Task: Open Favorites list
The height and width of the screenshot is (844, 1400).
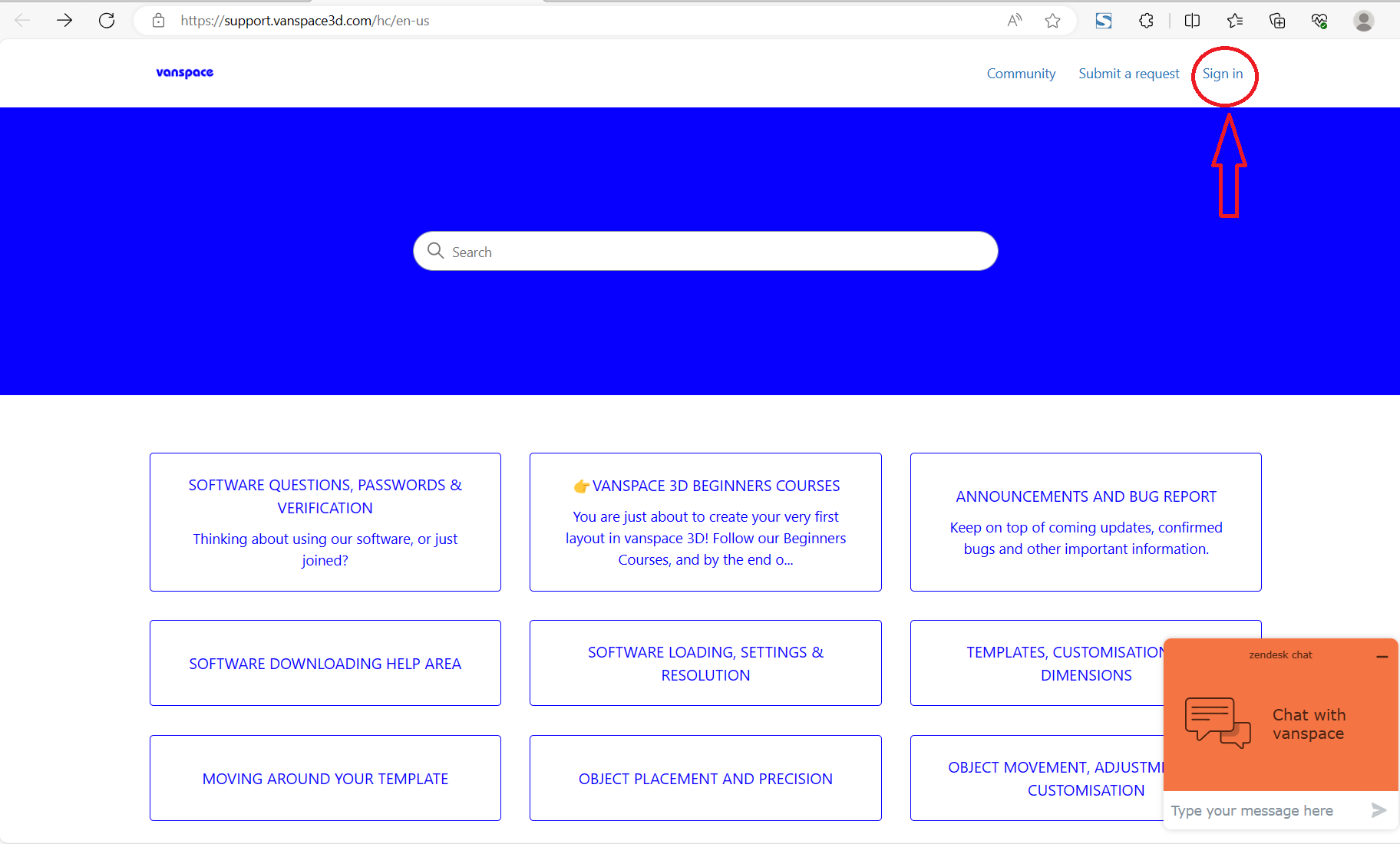Action: click(x=1235, y=21)
